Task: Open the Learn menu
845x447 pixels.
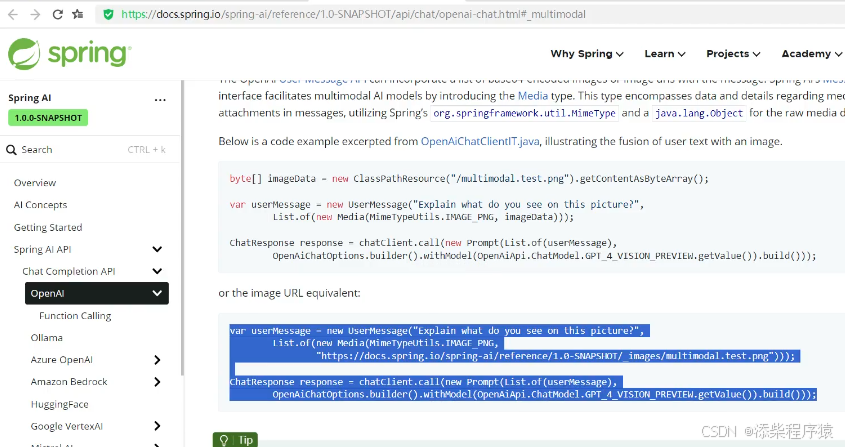Action: pos(665,54)
